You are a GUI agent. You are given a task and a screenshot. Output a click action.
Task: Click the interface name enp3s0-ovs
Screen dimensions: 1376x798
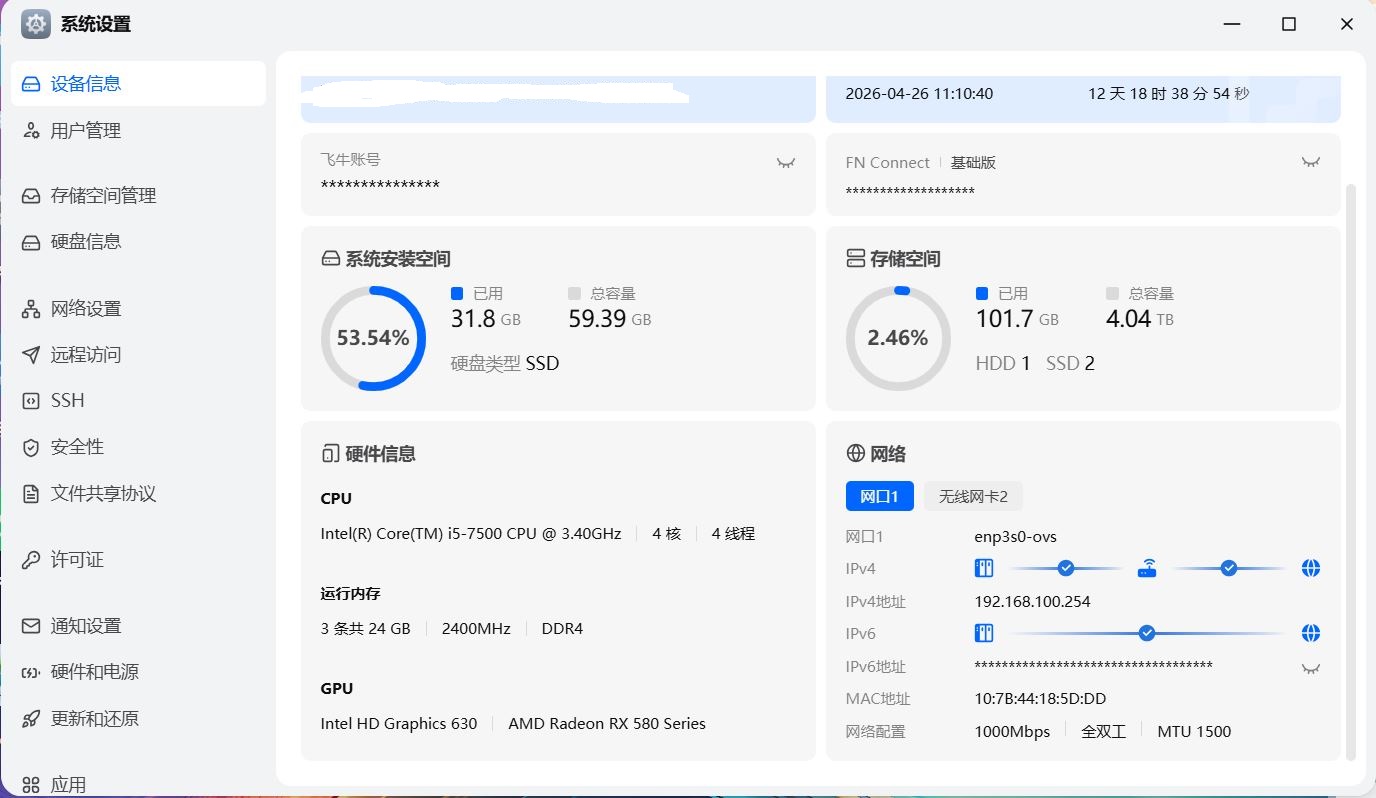click(x=1016, y=537)
